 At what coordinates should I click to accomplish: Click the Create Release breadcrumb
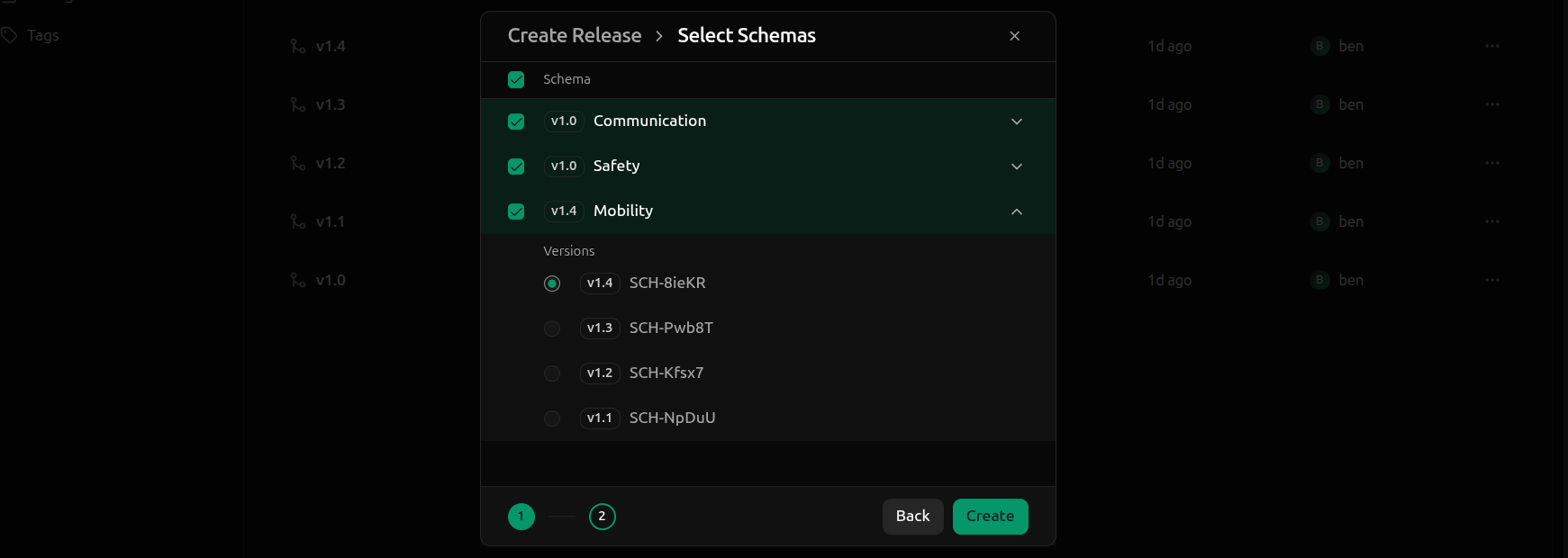pyautogui.click(x=575, y=36)
